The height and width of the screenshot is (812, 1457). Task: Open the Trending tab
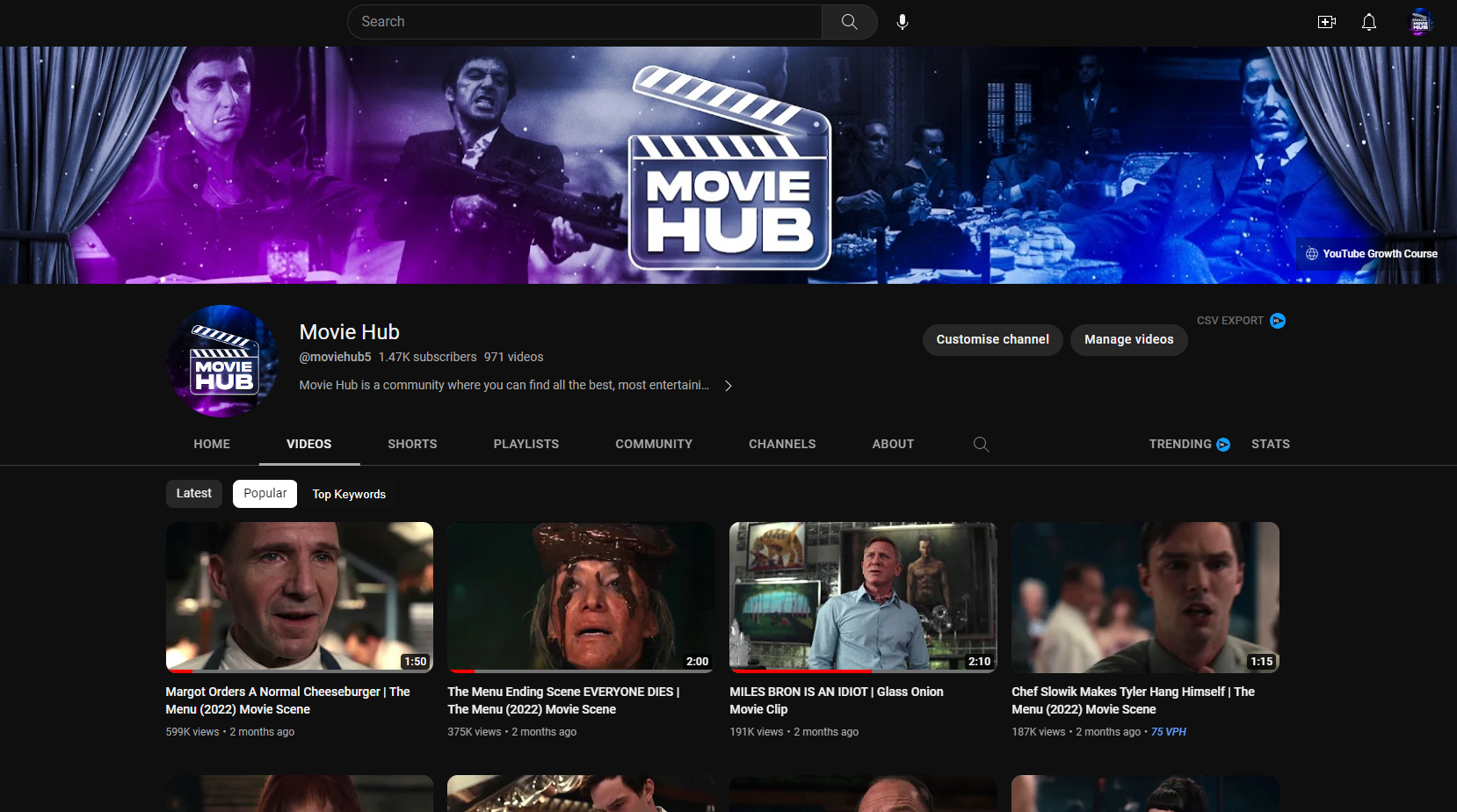tap(1180, 444)
